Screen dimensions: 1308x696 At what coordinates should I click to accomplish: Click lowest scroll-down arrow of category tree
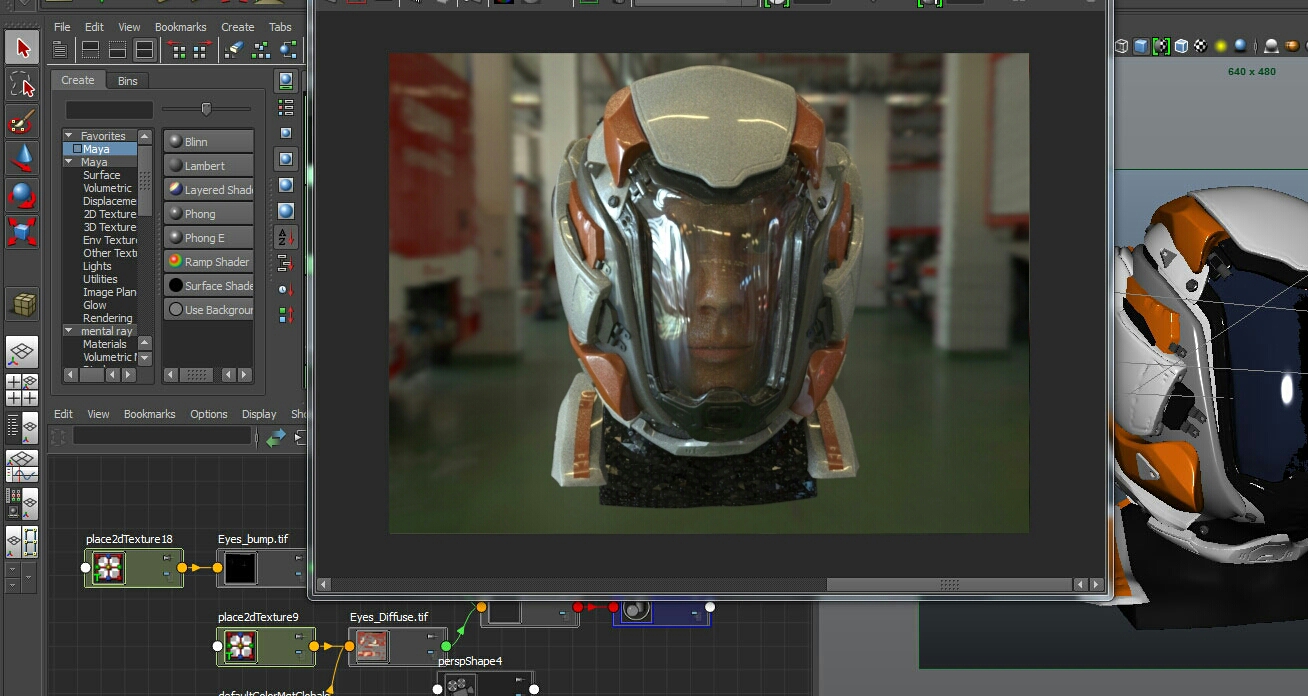(145, 358)
